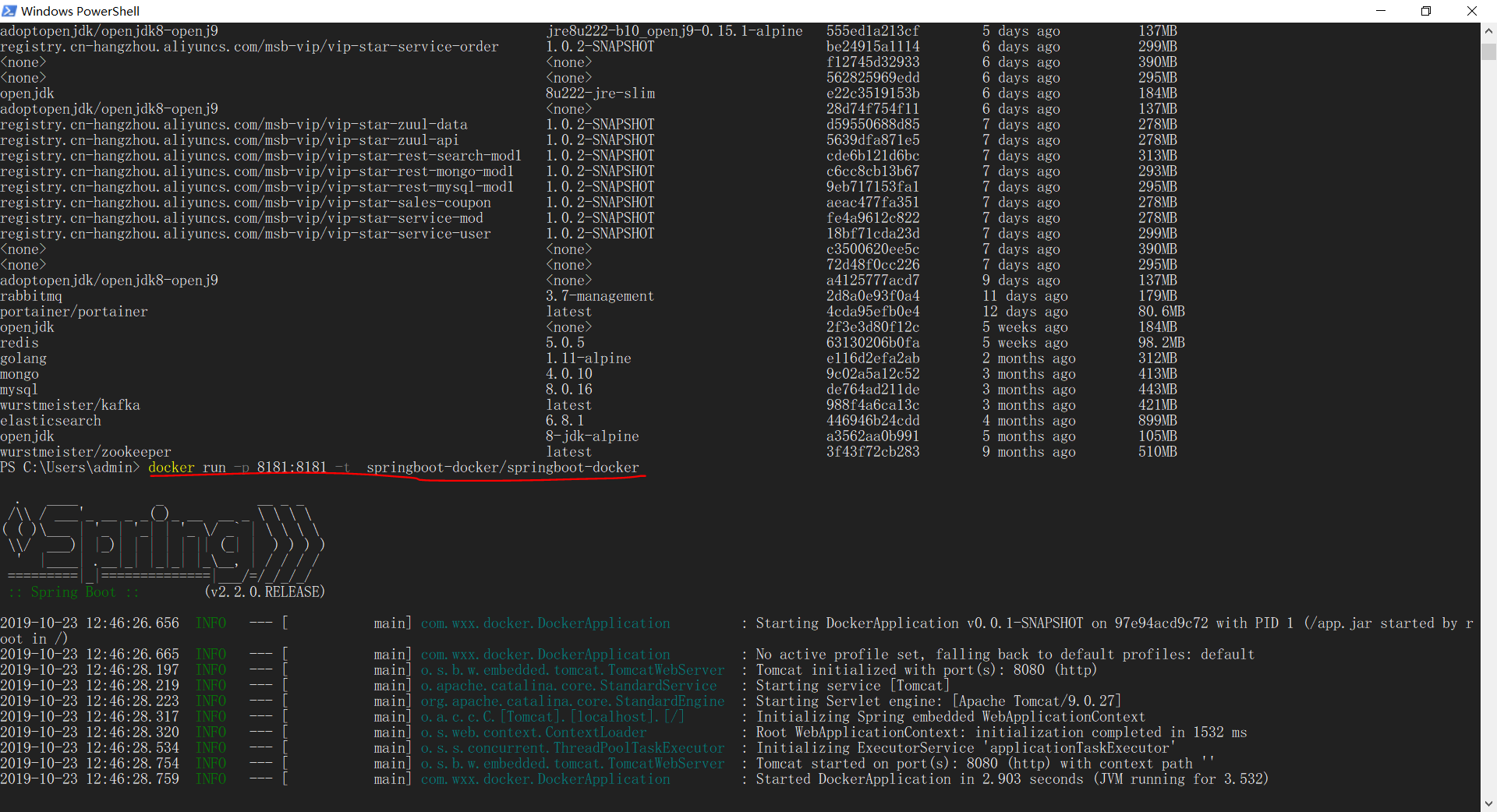Click the 'vip-star-zuul-data' repository line
Image resolution: width=1497 pixels, height=812 pixels.
click(234, 125)
